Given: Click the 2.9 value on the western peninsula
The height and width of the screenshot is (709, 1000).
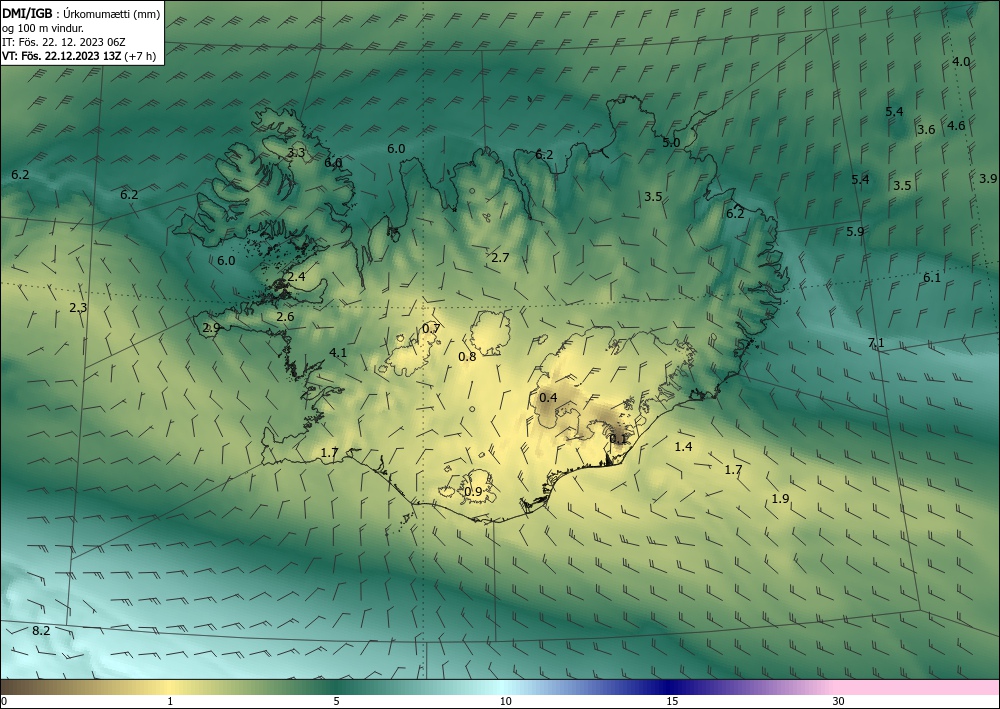Looking at the screenshot, I should point(211,328).
